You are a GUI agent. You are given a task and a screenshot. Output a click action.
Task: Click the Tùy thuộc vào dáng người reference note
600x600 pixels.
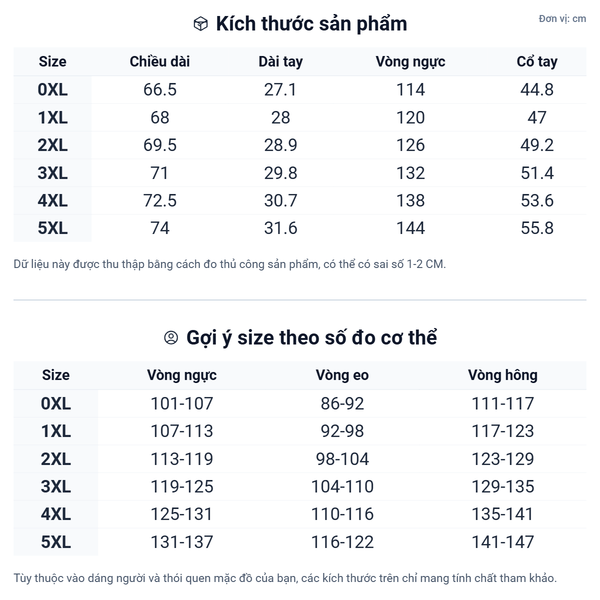coord(285,578)
